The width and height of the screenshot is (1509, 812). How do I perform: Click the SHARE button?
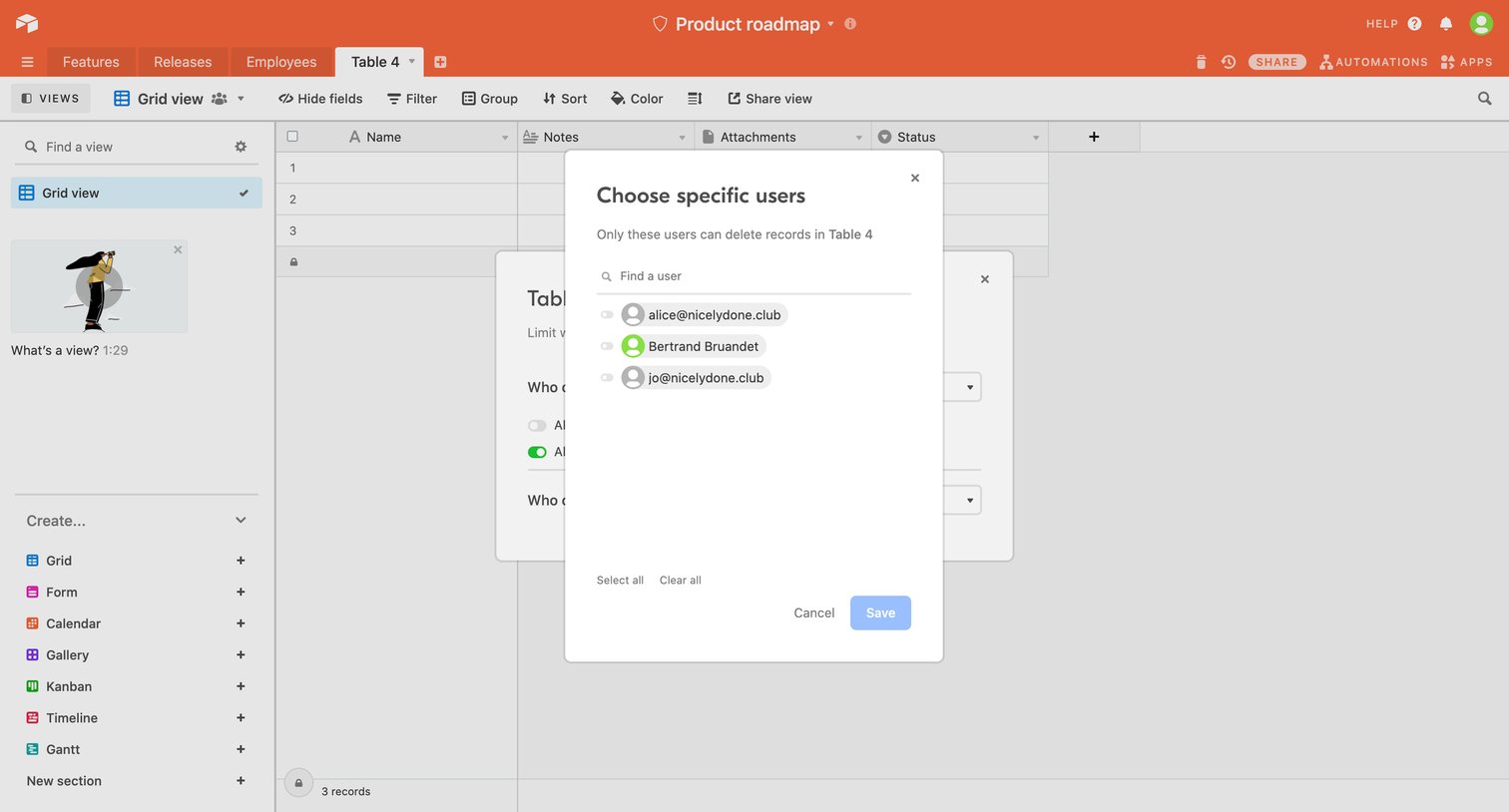point(1276,62)
